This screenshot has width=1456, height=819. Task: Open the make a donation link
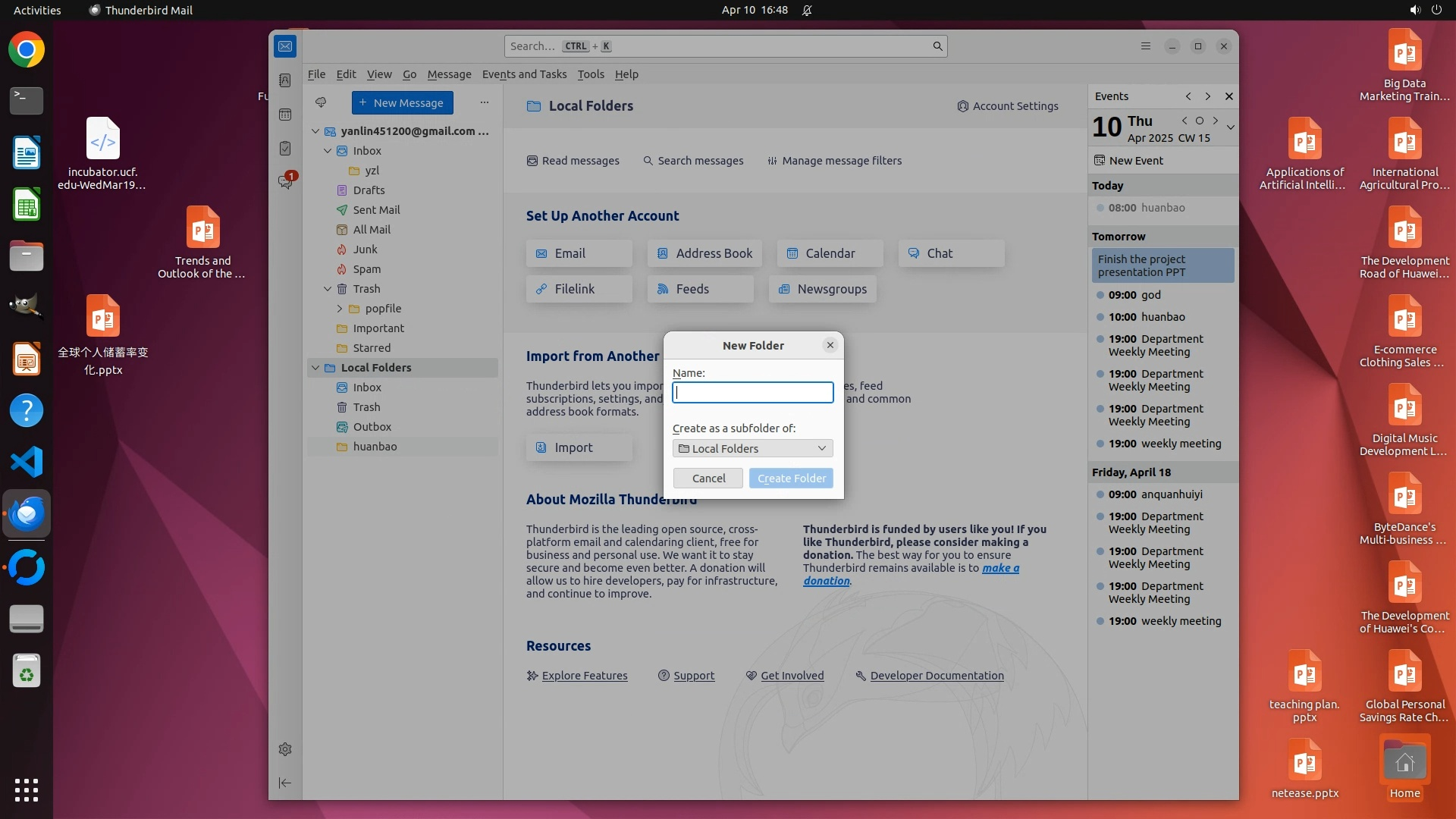point(999,568)
